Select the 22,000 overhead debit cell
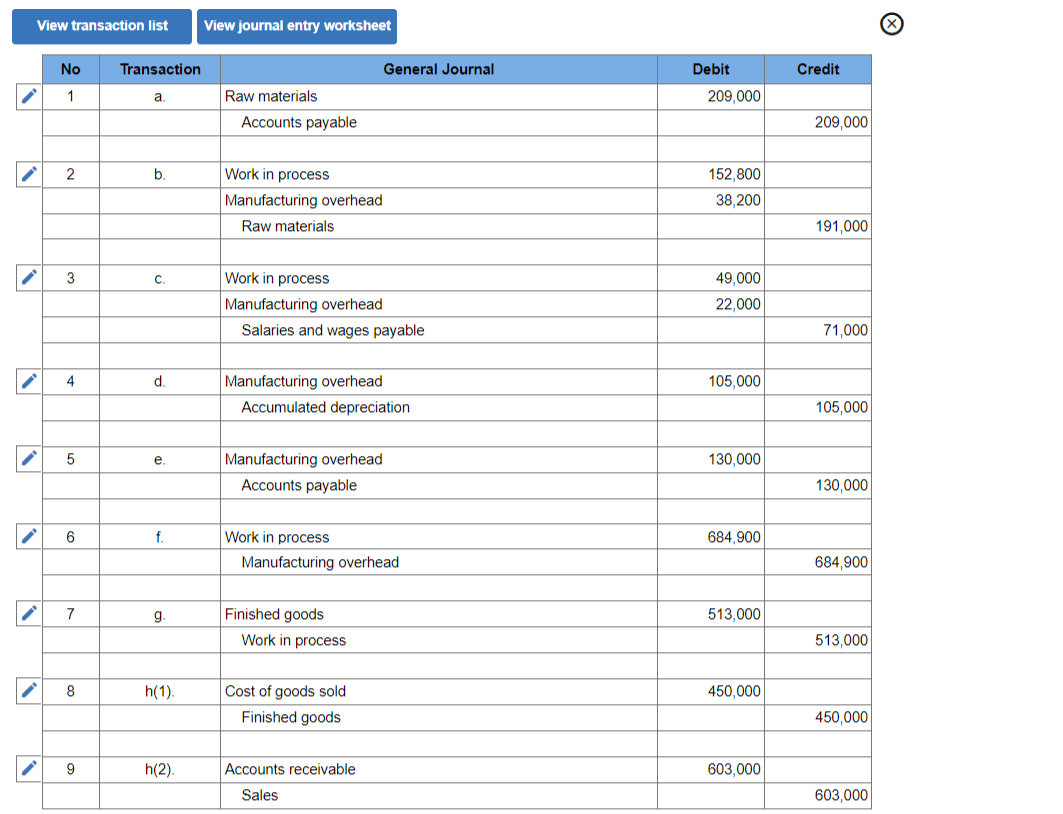 click(x=710, y=304)
